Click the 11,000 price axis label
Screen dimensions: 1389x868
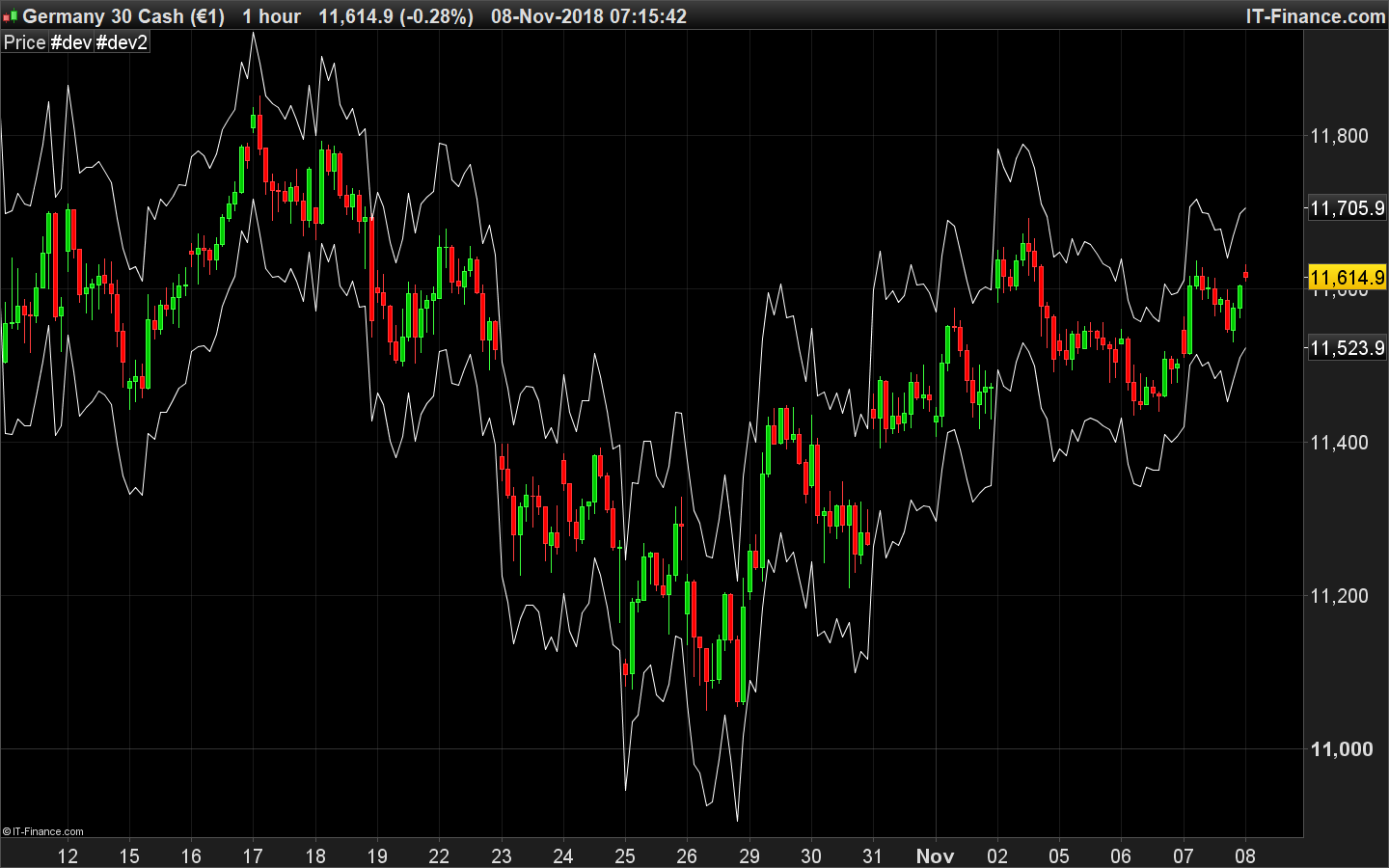pos(1341,749)
